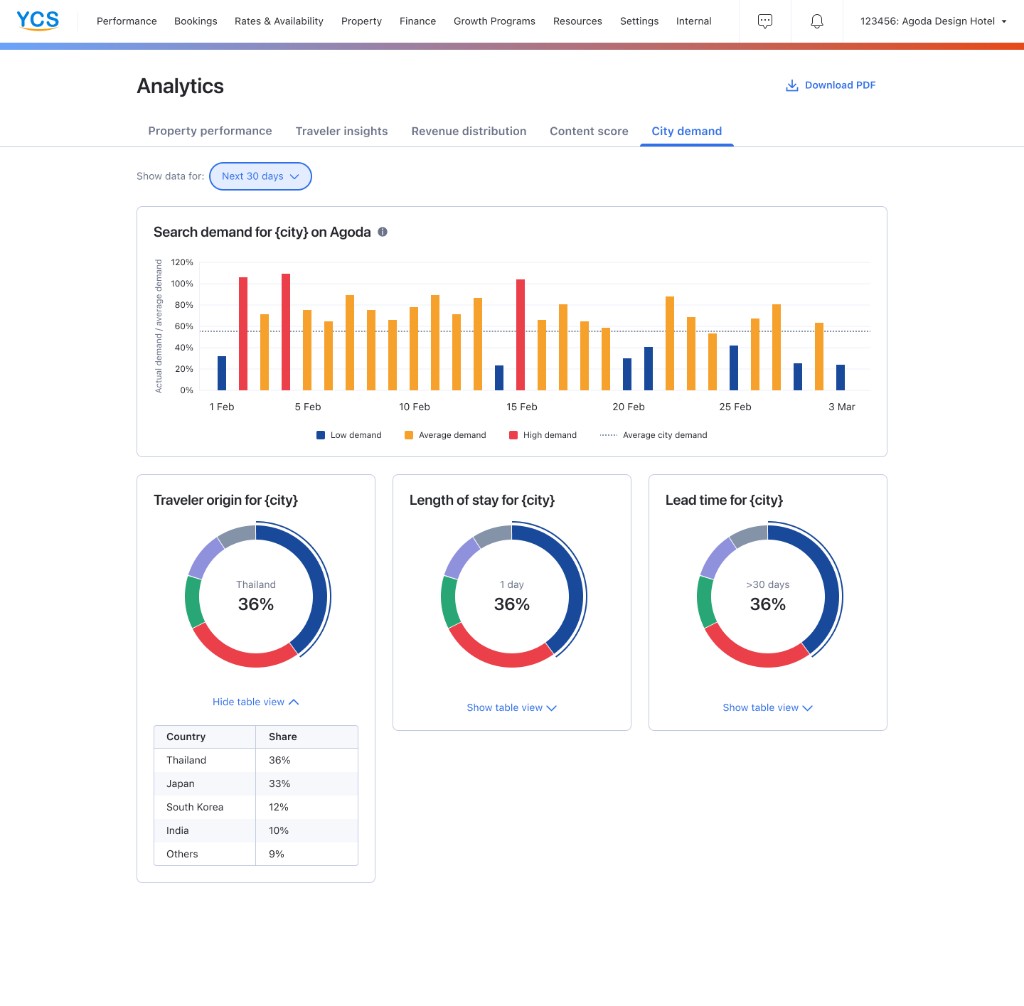Switch to Content score tab

click(x=588, y=131)
